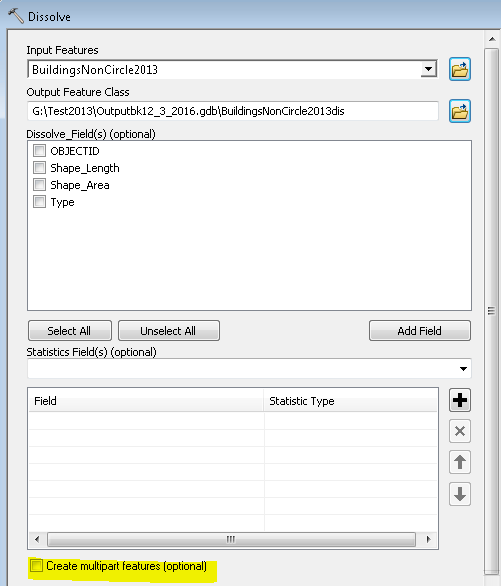501x586 pixels.
Task: Click the Statistics Field(s) (optional) label
Action: (x=92, y=352)
